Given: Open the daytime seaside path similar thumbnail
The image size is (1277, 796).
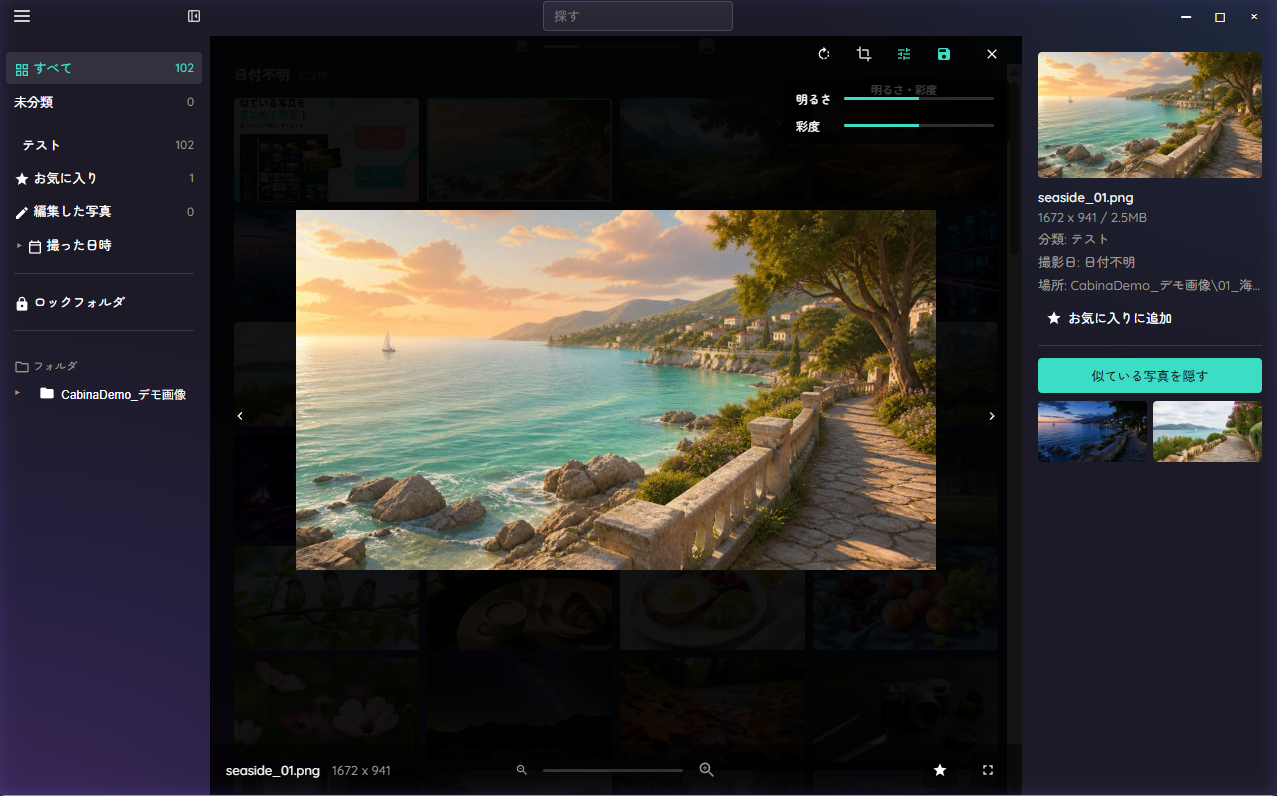Looking at the screenshot, I should (1207, 432).
